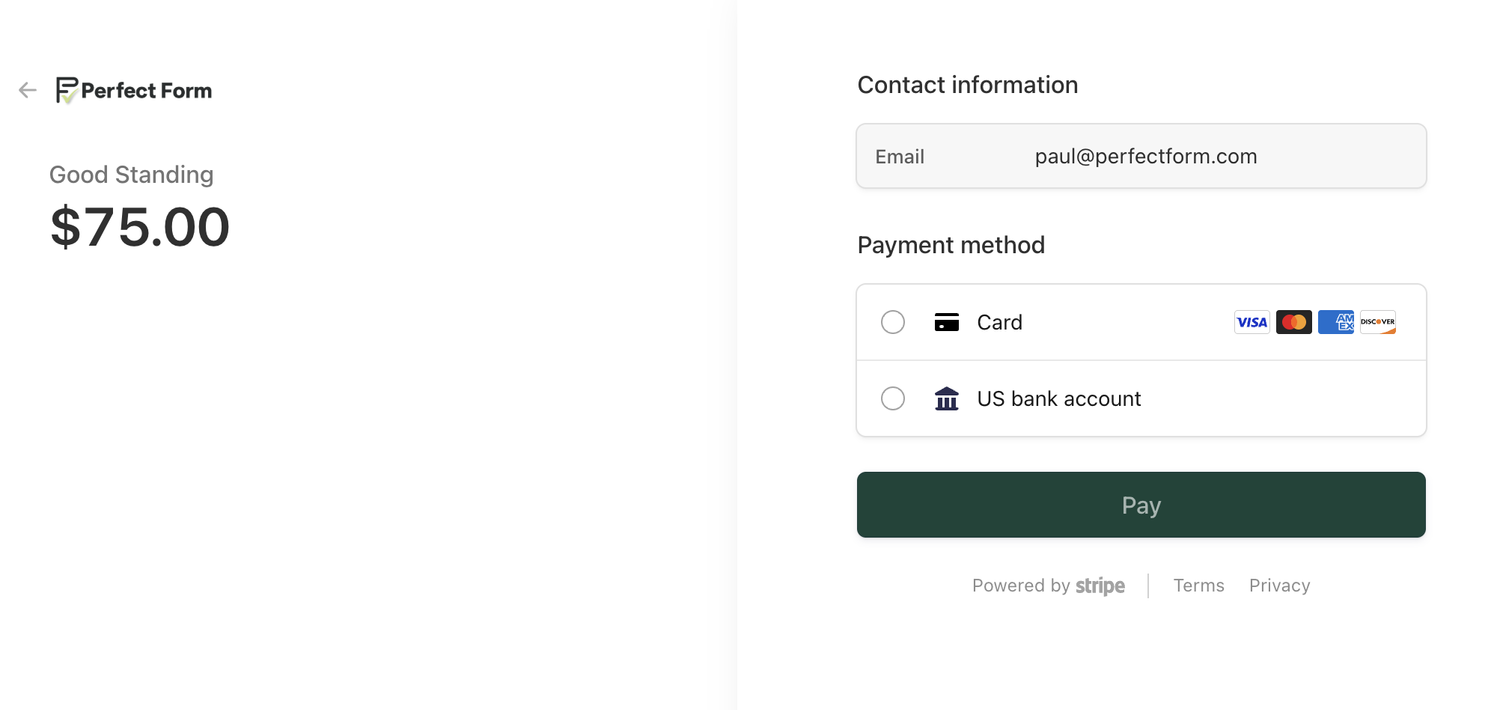The height and width of the screenshot is (710, 1500).
Task: Click the $75.00 amount text
Action: pyautogui.click(x=140, y=227)
